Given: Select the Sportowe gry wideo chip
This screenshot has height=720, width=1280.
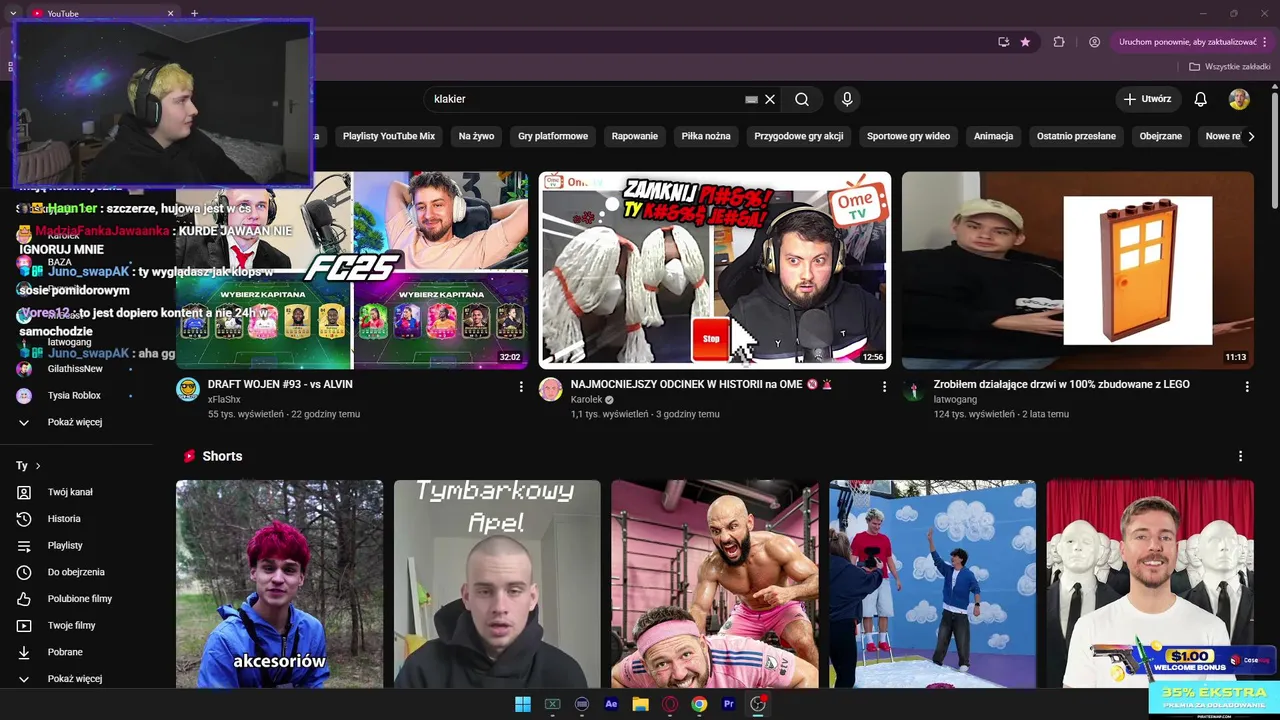Looking at the screenshot, I should click(x=908, y=136).
